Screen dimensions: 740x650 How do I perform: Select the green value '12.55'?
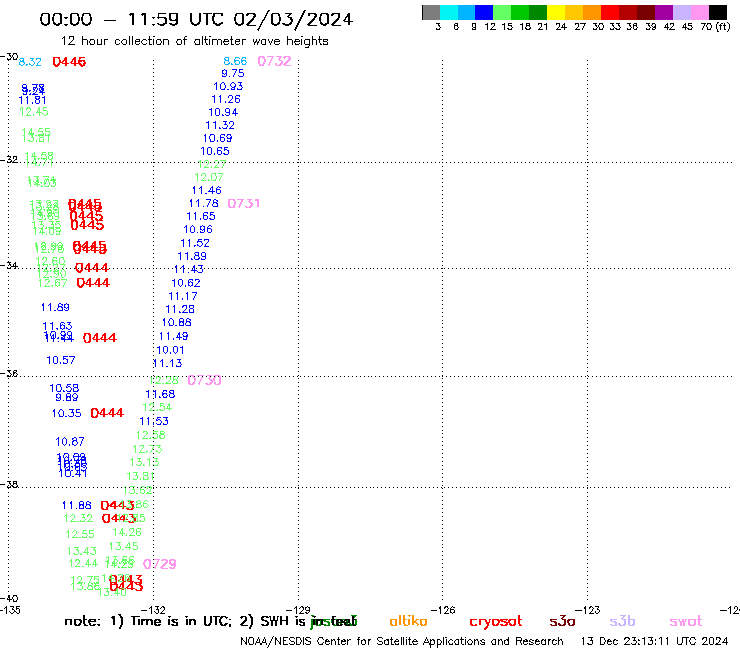tap(80, 534)
